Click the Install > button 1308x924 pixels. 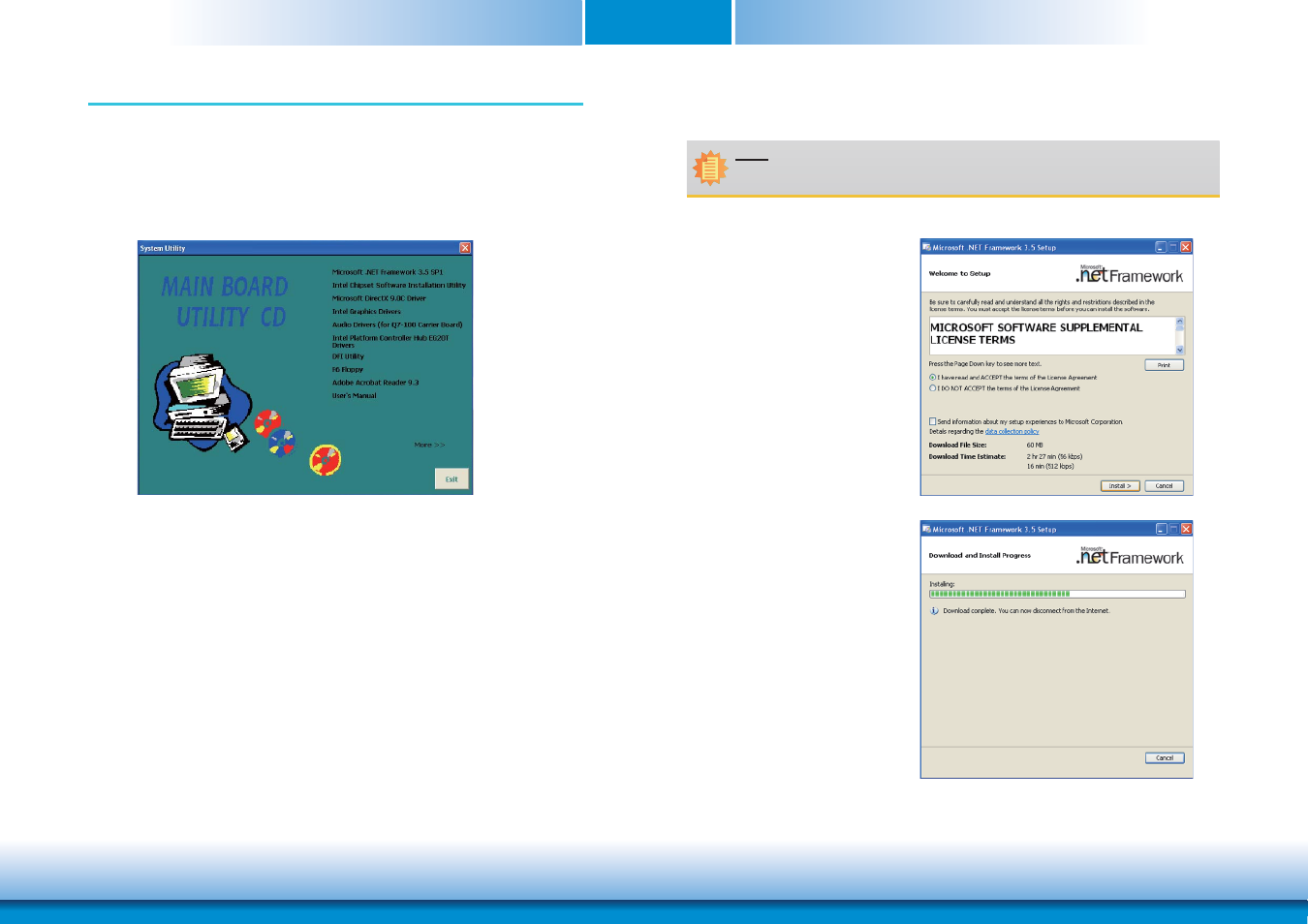[1120, 486]
